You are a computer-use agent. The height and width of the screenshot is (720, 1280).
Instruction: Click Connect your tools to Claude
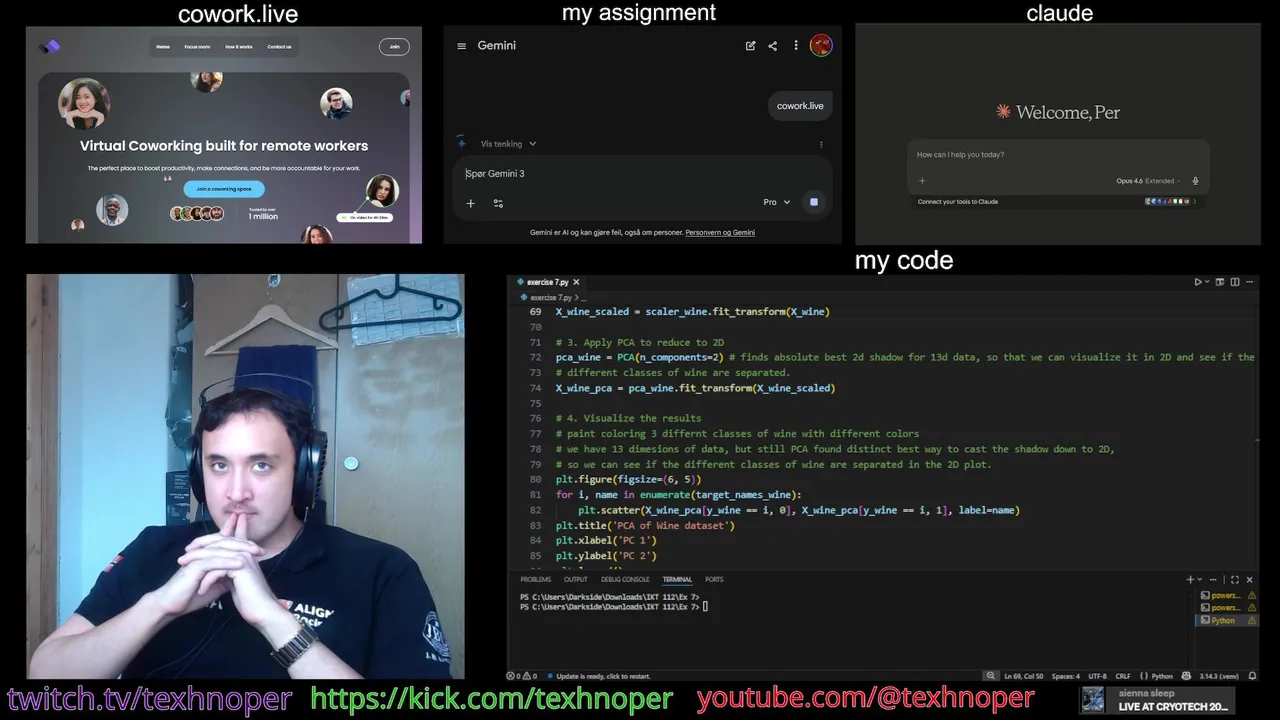[x=958, y=202]
